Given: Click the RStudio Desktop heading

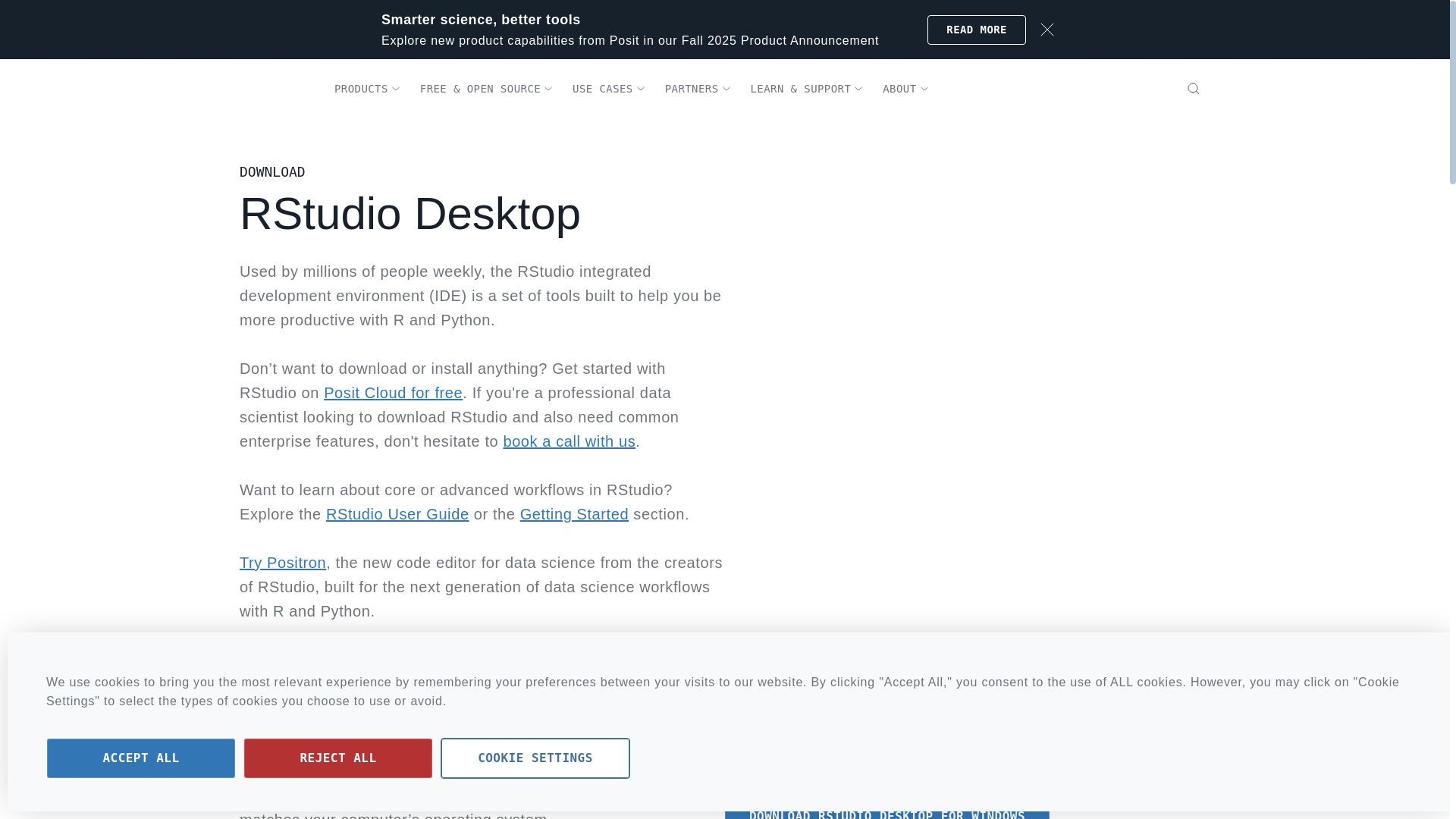Looking at the screenshot, I should [x=410, y=214].
